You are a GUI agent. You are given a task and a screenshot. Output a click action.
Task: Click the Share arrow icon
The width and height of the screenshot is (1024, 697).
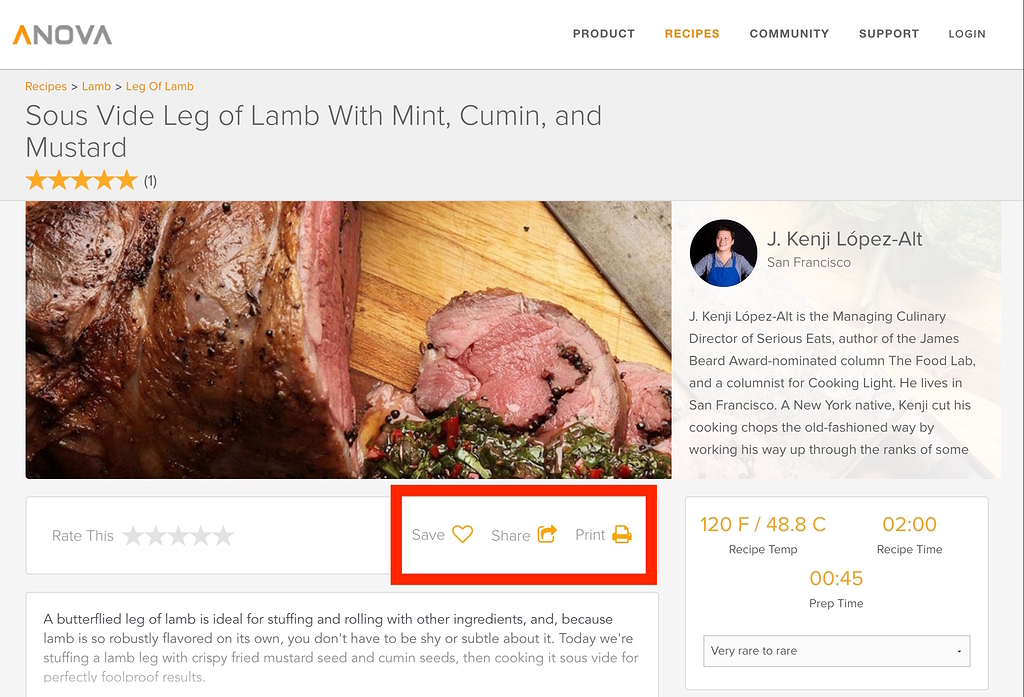[547, 534]
